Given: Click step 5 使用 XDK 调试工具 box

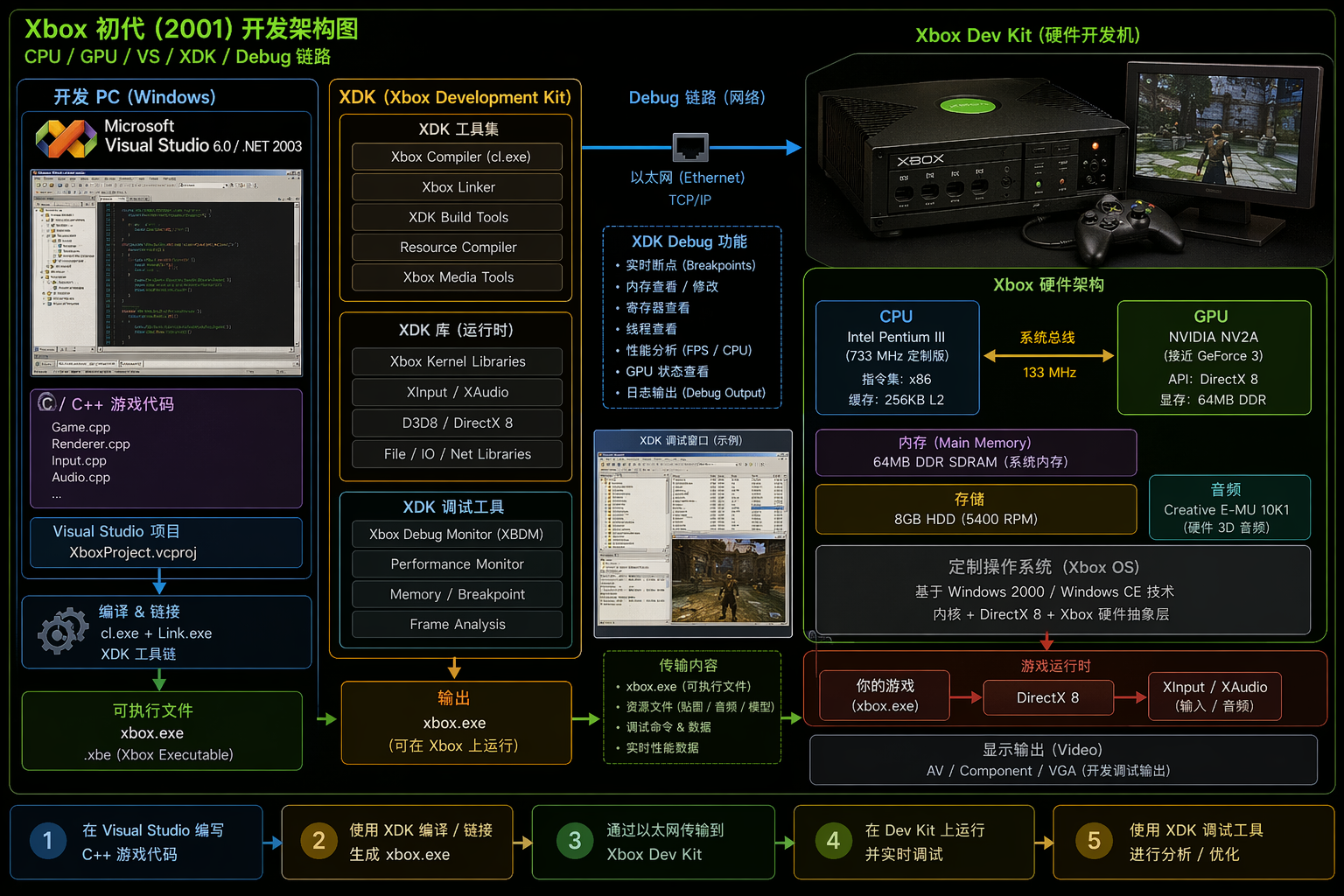Looking at the screenshot, I should click(x=1193, y=842).
